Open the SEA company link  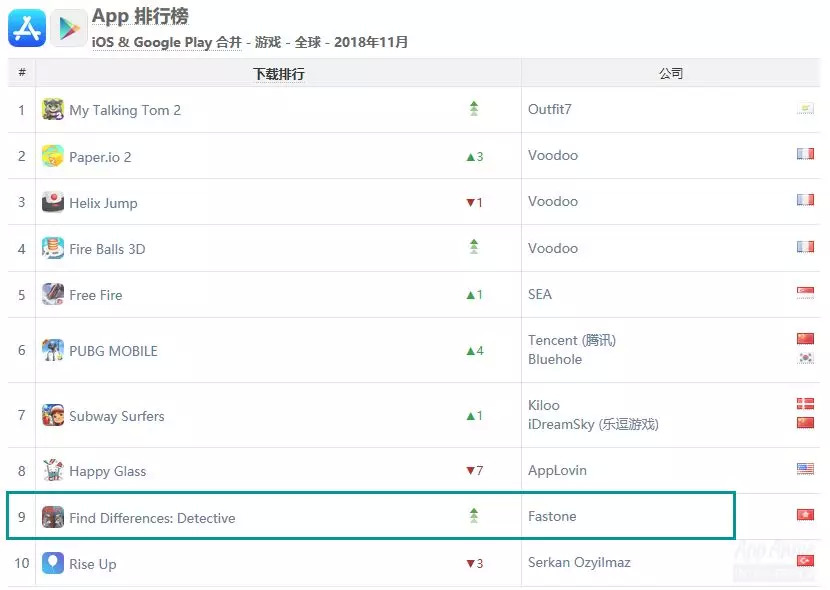[540, 294]
